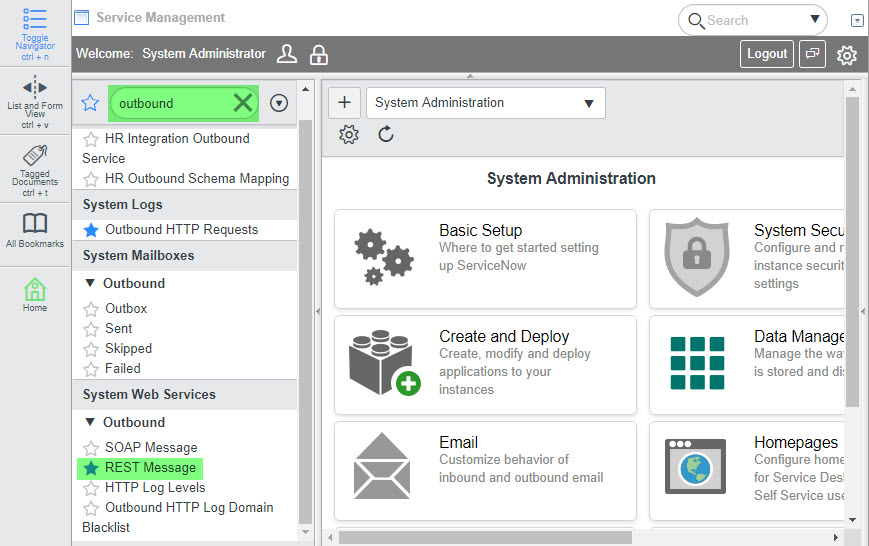Expand the Search dropdown arrow
Screen dimensions: 869x546
[814, 20]
